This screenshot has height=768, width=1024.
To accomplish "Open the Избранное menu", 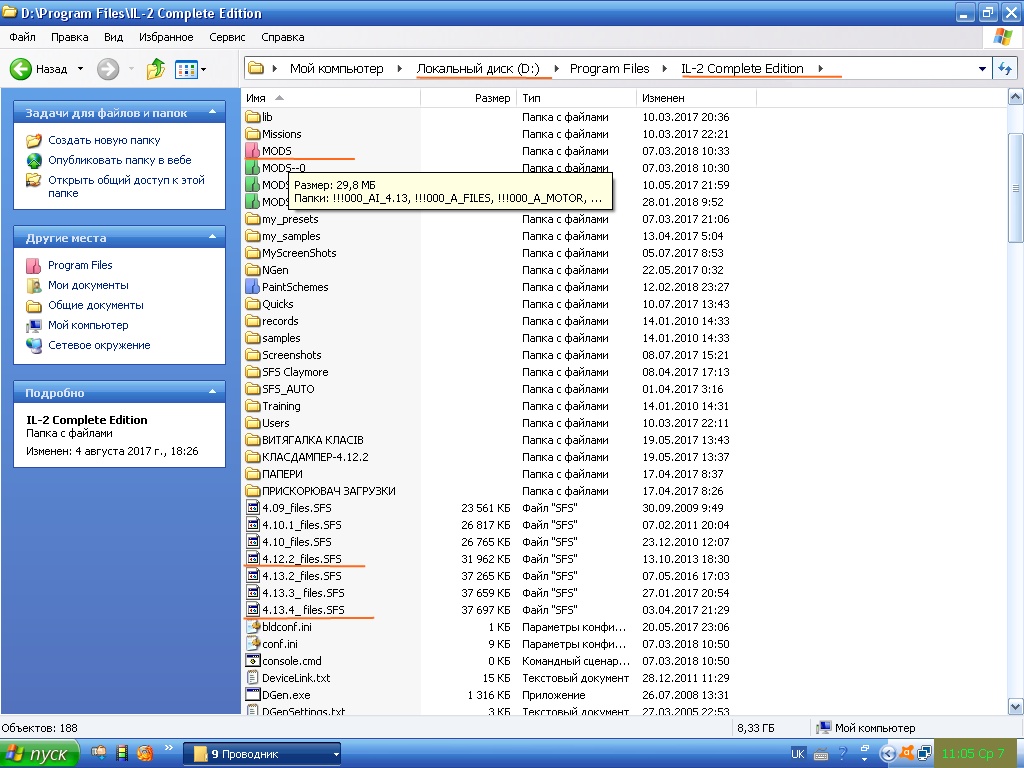I will tap(166, 37).
